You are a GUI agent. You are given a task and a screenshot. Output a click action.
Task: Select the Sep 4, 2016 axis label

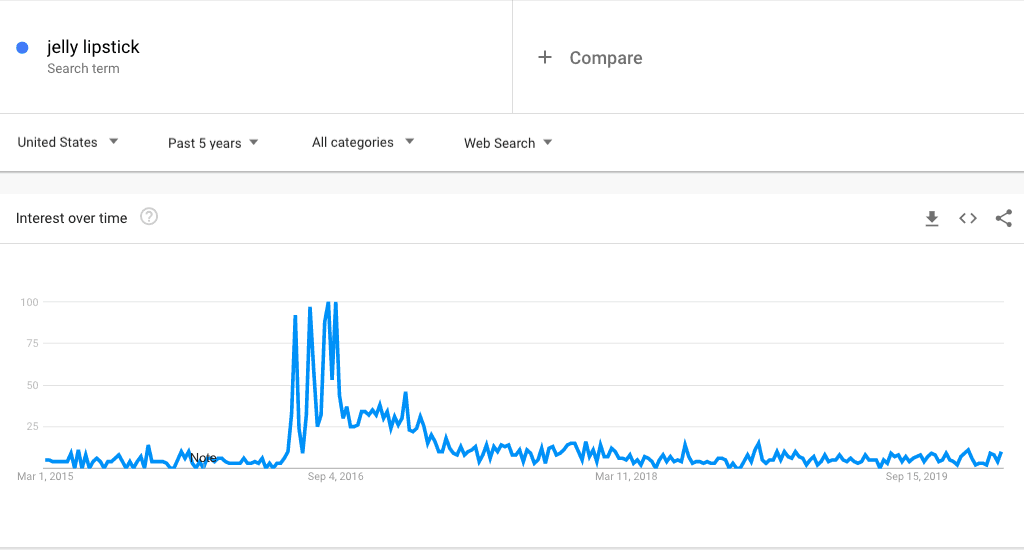(x=336, y=476)
